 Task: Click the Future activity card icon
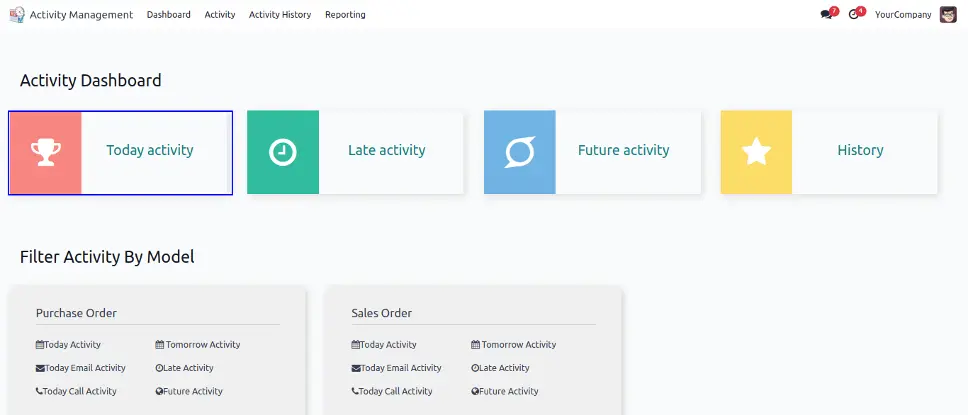[x=520, y=152]
